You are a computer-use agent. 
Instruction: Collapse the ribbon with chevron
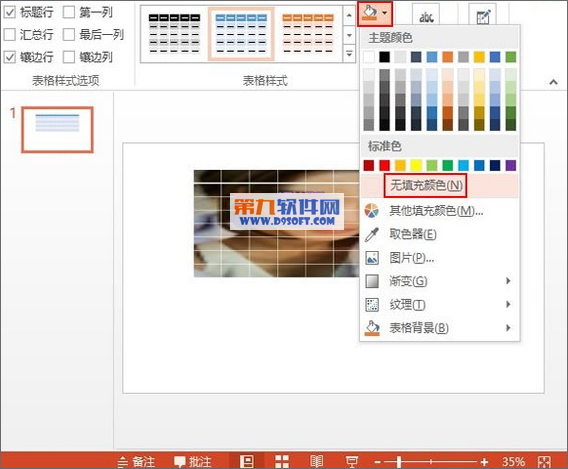553,82
